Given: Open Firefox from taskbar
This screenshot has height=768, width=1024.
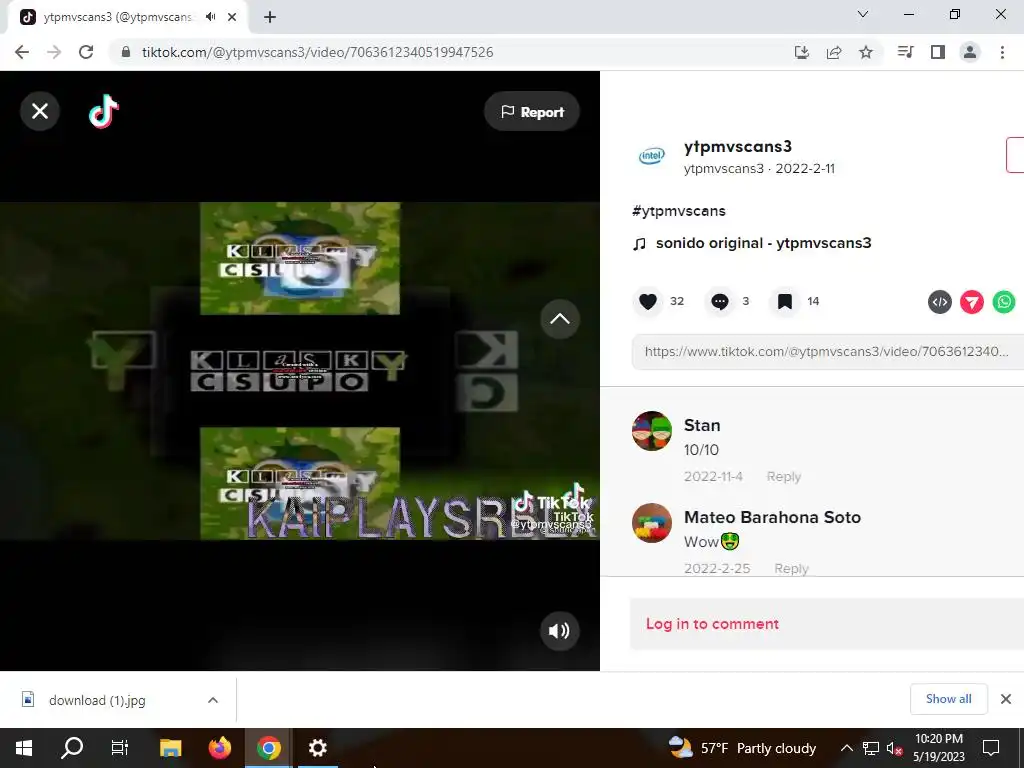Looking at the screenshot, I should click(x=219, y=748).
